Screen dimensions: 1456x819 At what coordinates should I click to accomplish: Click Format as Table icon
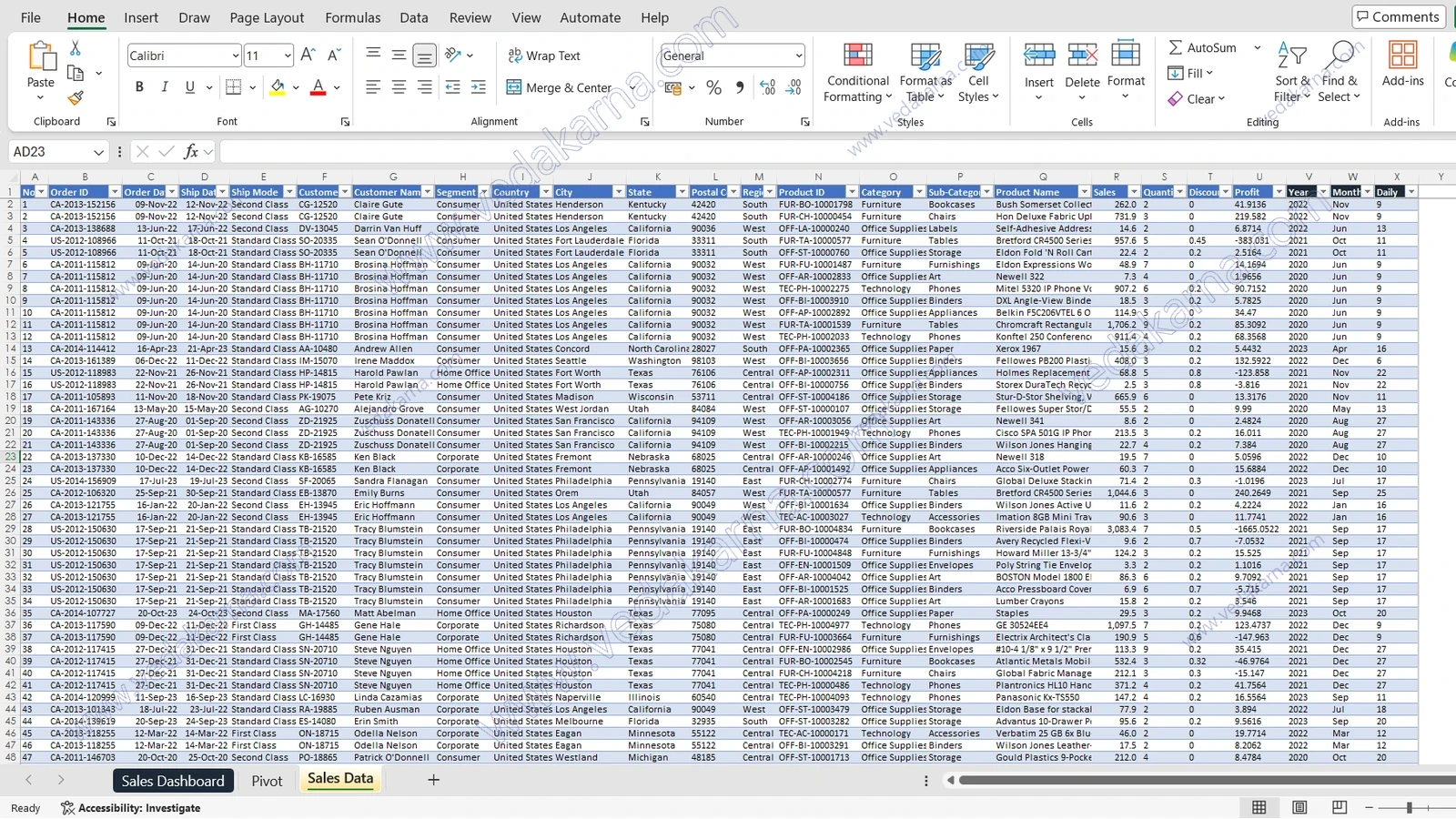point(925,57)
